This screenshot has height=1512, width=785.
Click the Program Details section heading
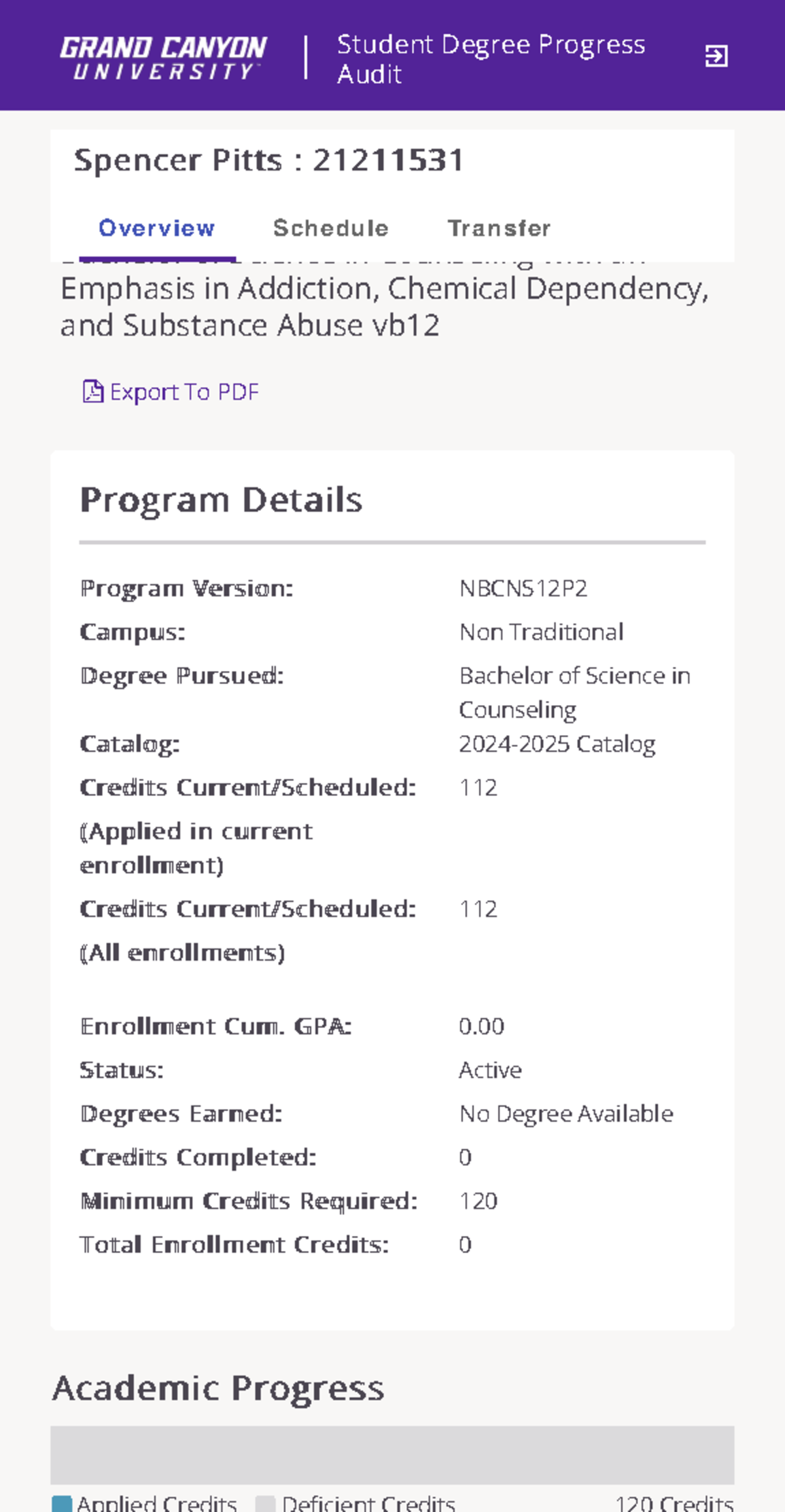point(222,499)
